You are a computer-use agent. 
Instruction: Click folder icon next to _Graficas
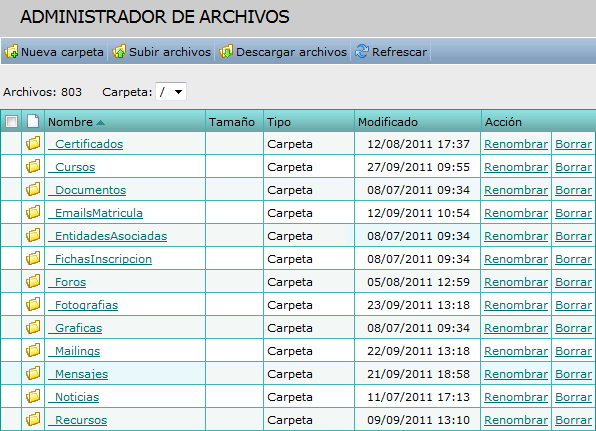pos(33,327)
